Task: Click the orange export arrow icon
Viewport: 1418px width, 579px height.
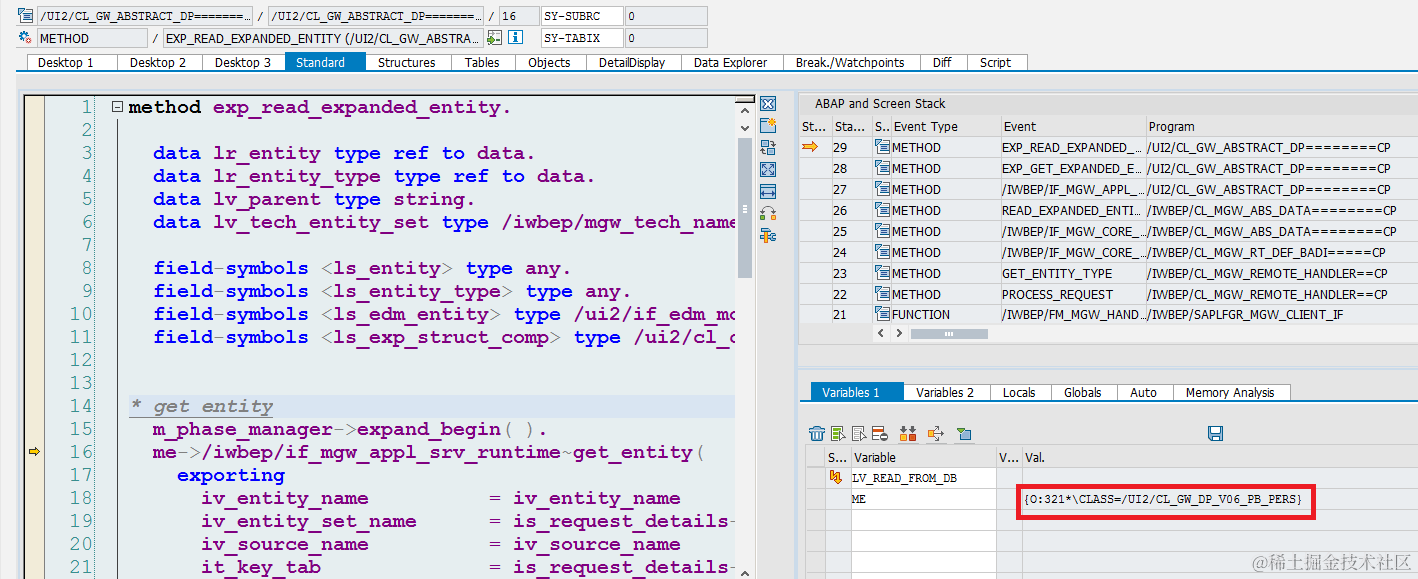Action: [x=936, y=433]
